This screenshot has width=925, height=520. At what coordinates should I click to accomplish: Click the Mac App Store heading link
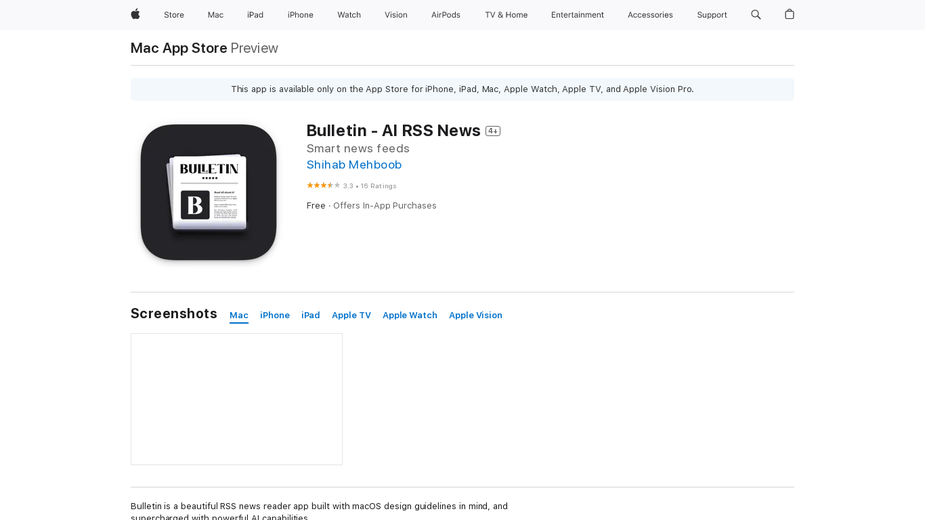pyautogui.click(x=179, y=48)
